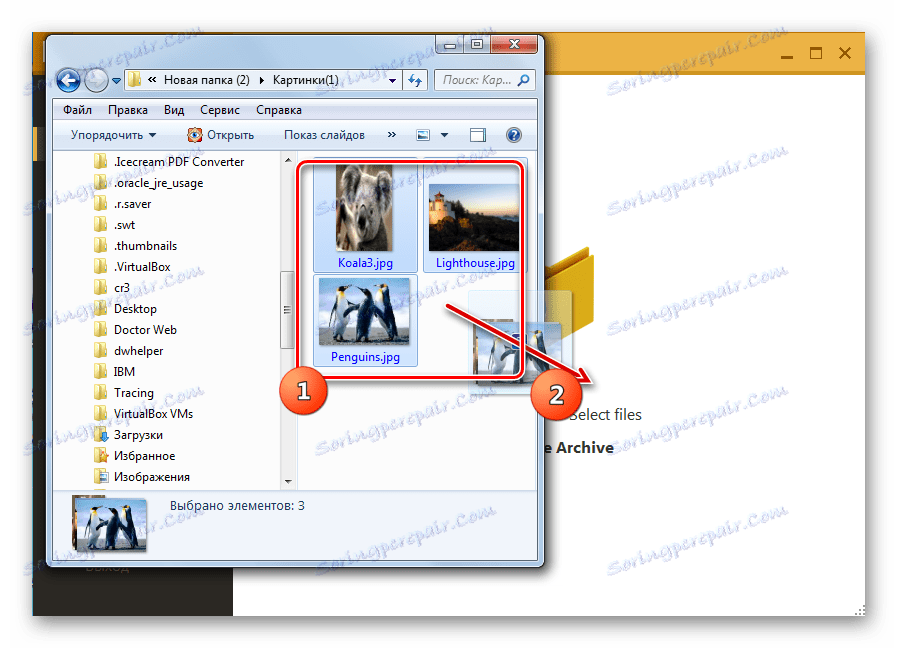Image resolution: width=897 pixels, height=648 pixels.
Task: Click folder icon next to Doctor Web
Action: 101,329
